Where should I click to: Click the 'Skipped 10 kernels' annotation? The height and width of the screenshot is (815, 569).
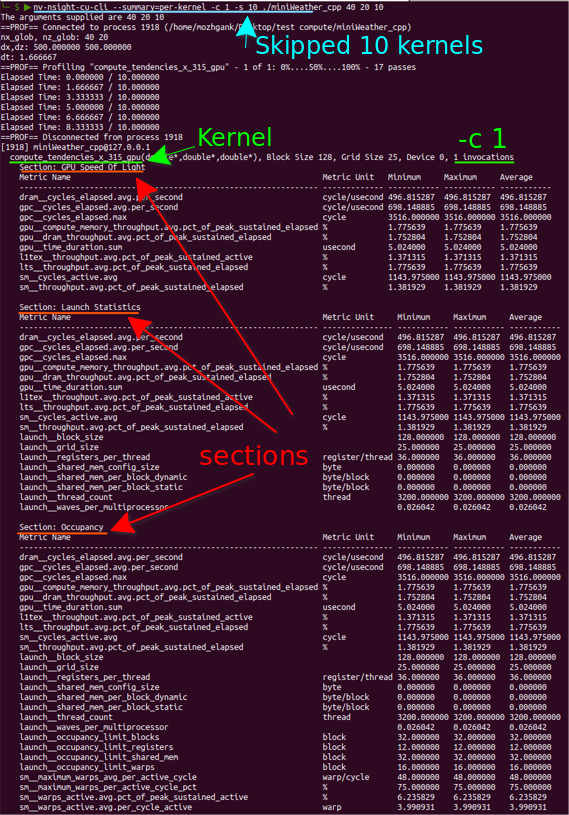point(369,46)
